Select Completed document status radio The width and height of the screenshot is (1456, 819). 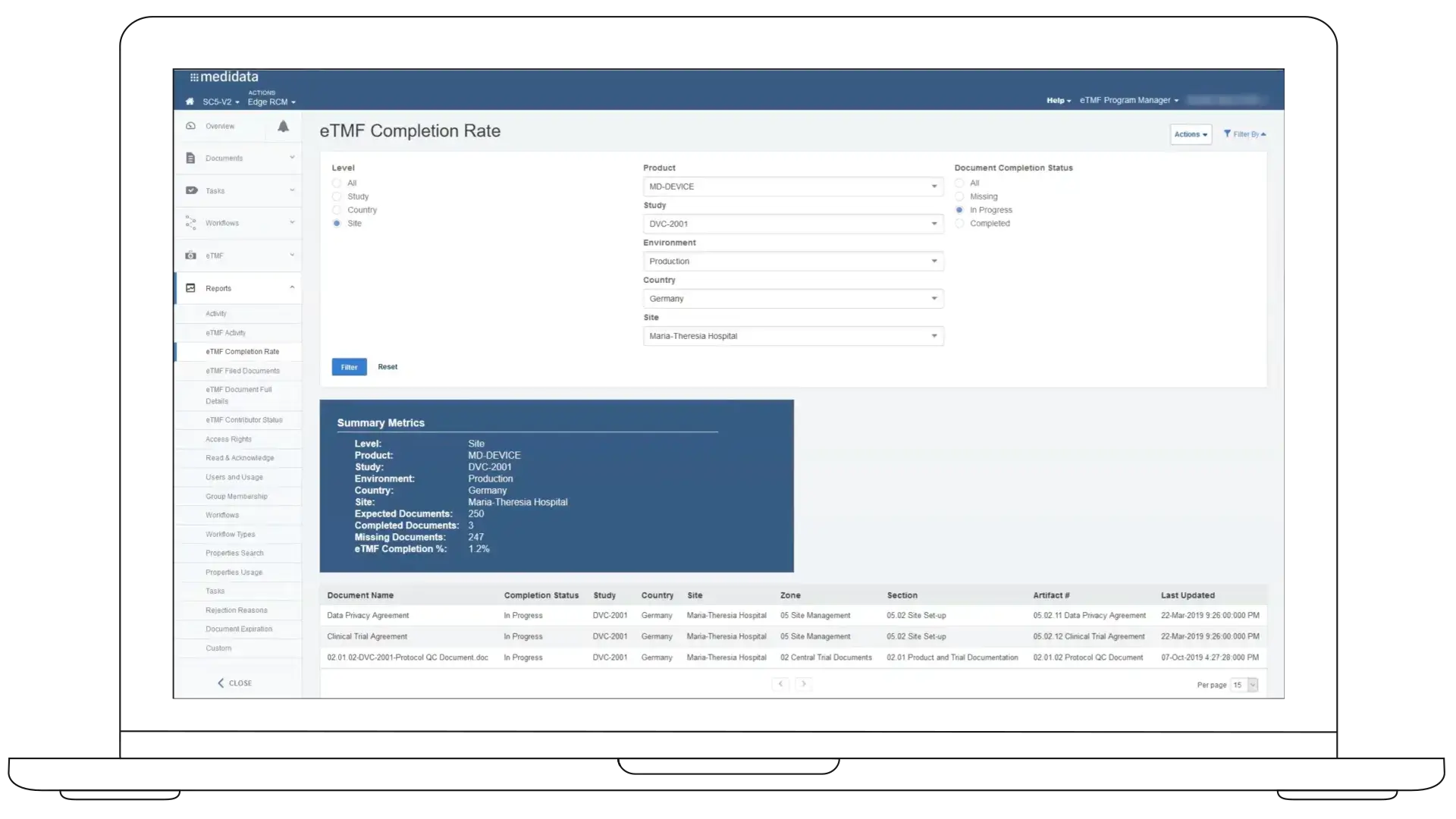pyautogui.click(x=959, y=224)
